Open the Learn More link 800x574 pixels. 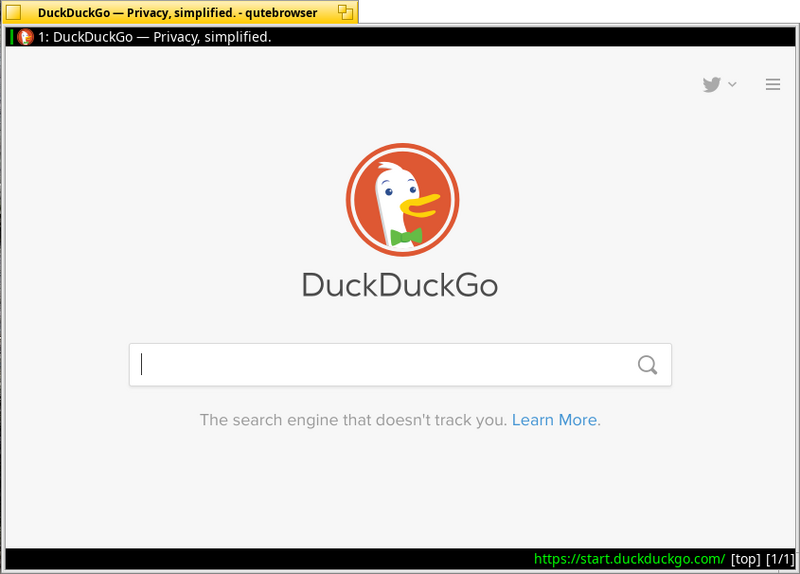[x=555, y=420]
